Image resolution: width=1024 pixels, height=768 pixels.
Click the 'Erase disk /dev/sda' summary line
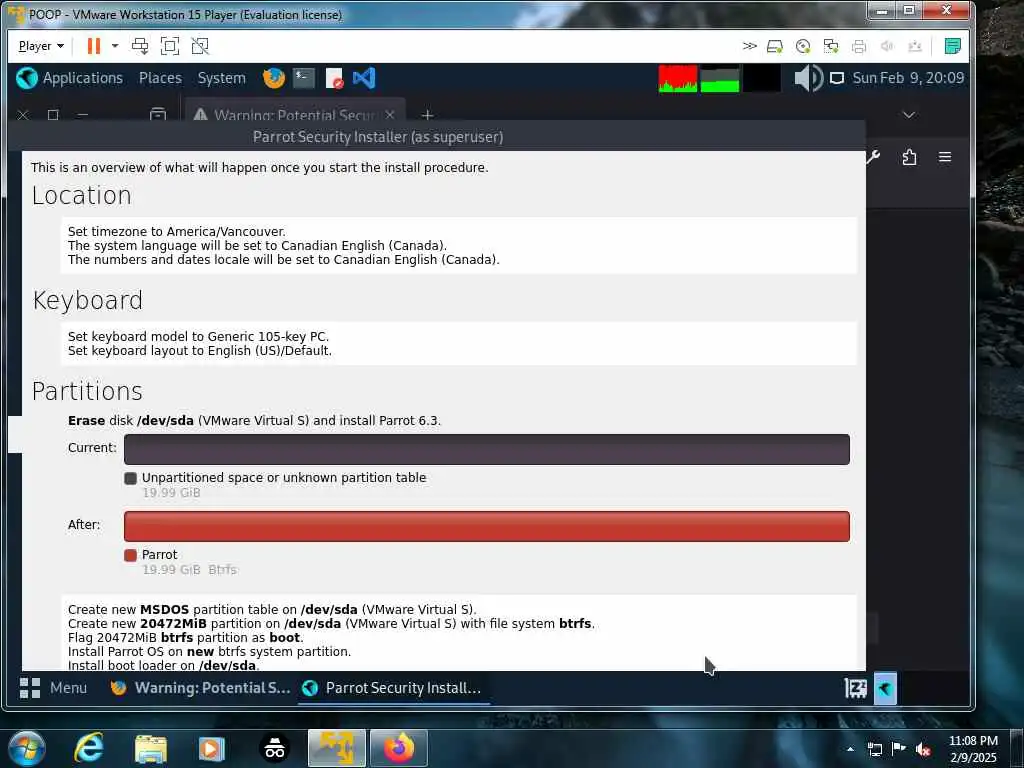pos(254,421)
